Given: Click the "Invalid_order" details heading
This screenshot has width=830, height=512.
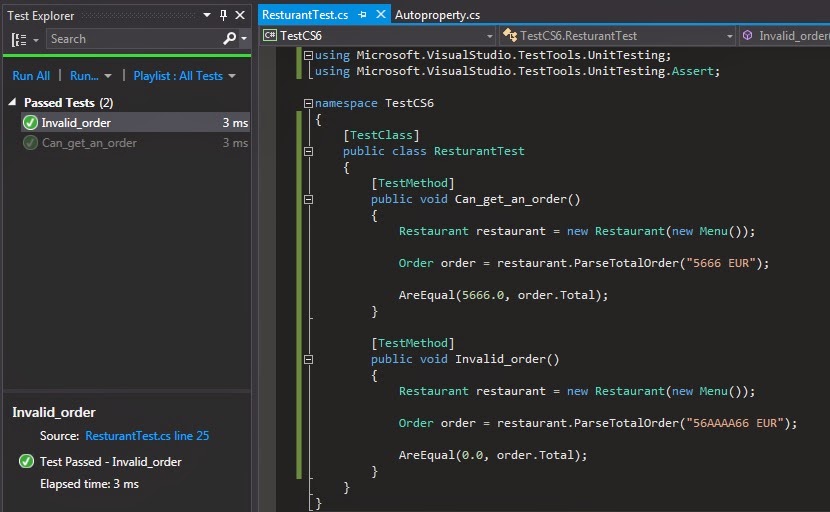Looking at the screenshot, I should (54, 412).
